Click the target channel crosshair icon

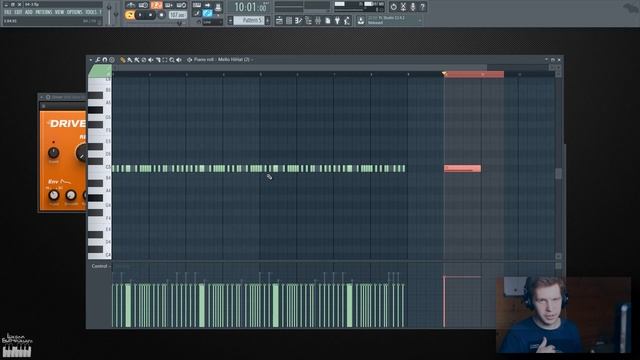(x=189, y=60)
